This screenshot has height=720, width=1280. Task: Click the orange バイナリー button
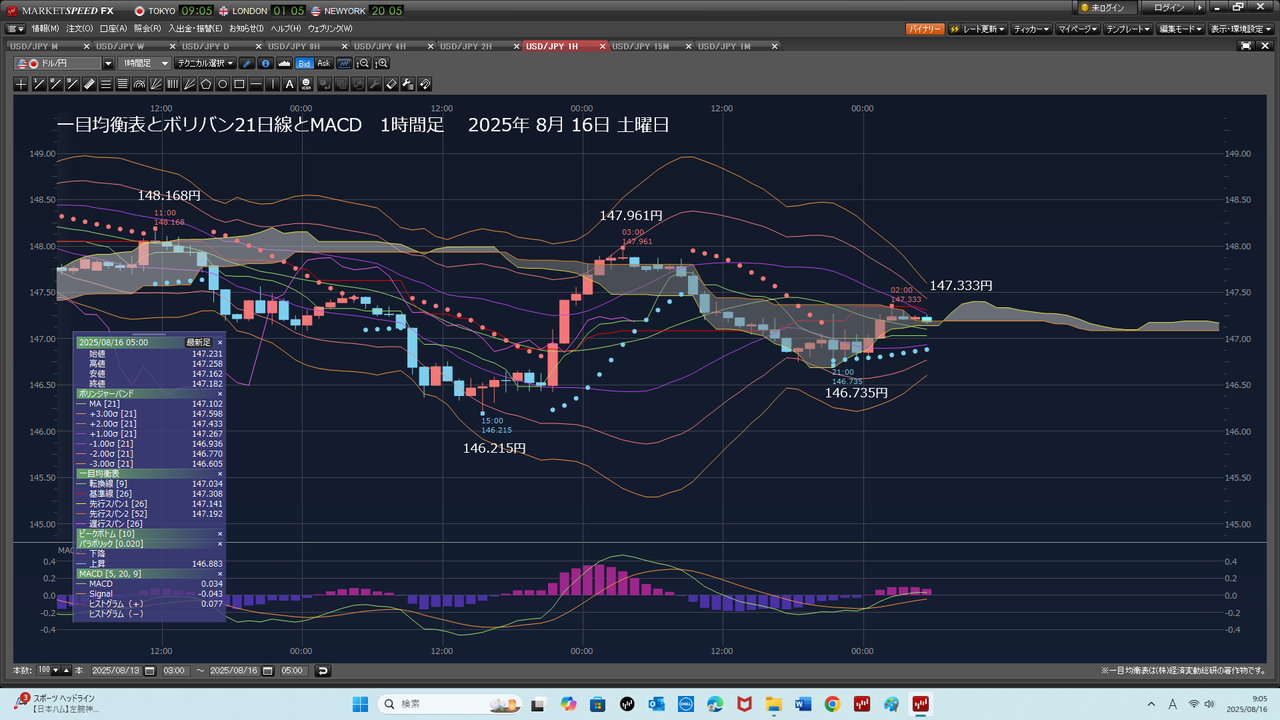pyautogui.click(x=925, y=29)
